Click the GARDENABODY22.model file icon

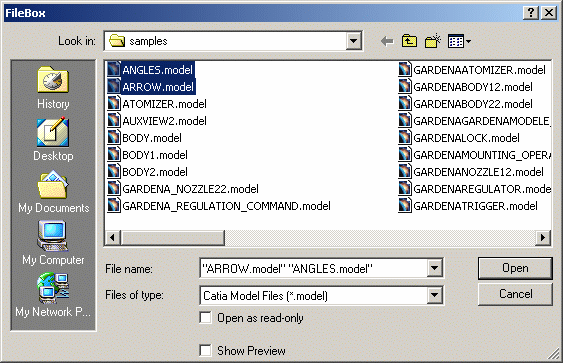405,103
